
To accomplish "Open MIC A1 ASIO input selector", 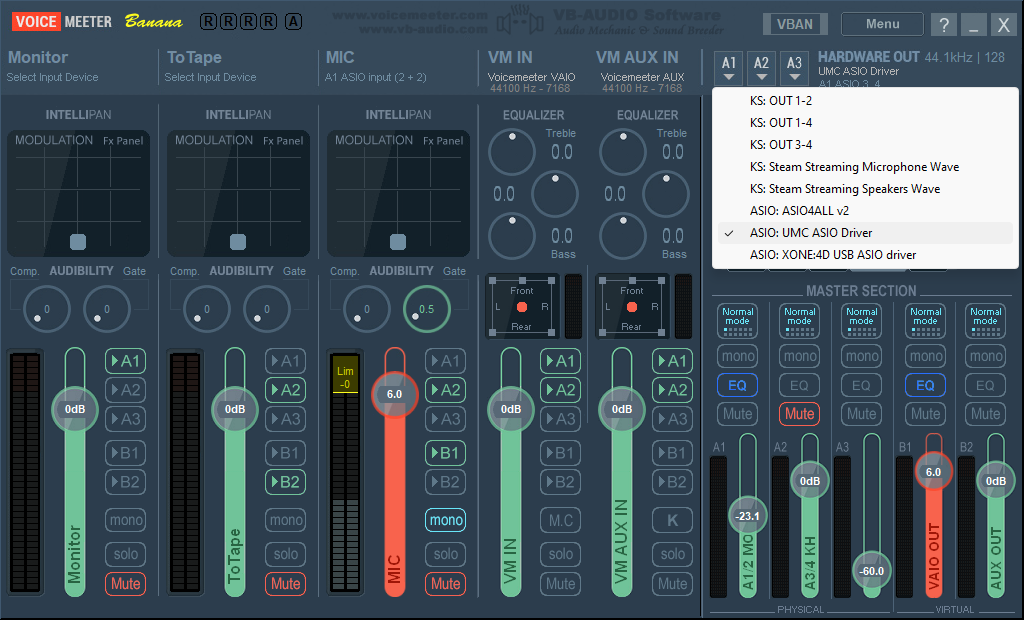I will (376, 77).
